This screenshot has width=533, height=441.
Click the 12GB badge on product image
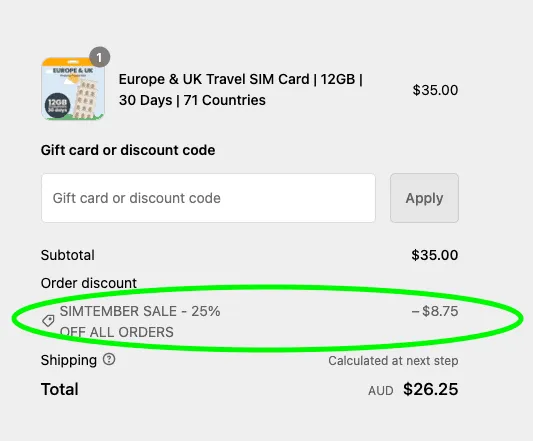click(57, 105)
